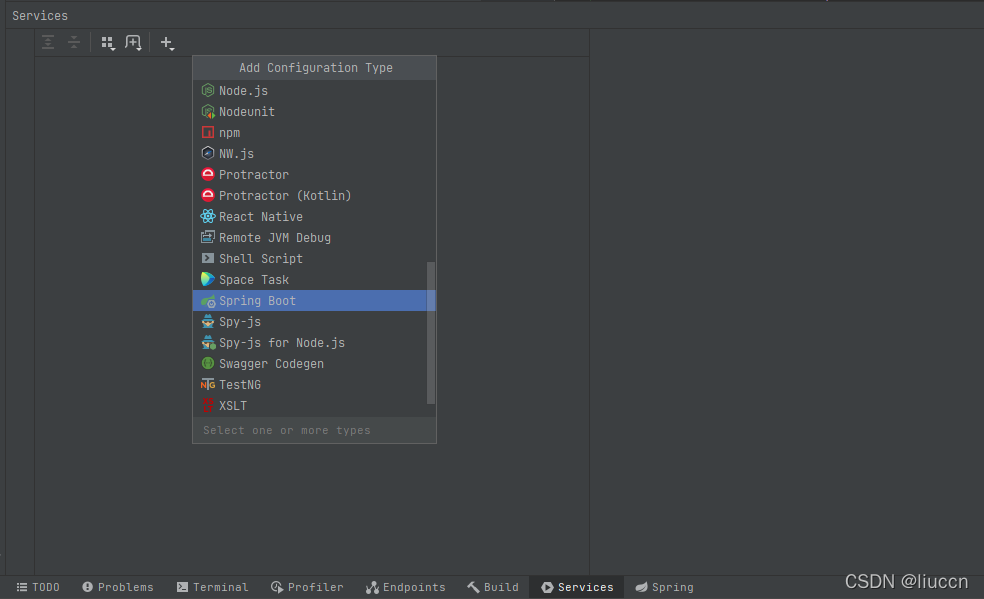
Task: Open the TODO tool window tab
Action: click(38, 587)
